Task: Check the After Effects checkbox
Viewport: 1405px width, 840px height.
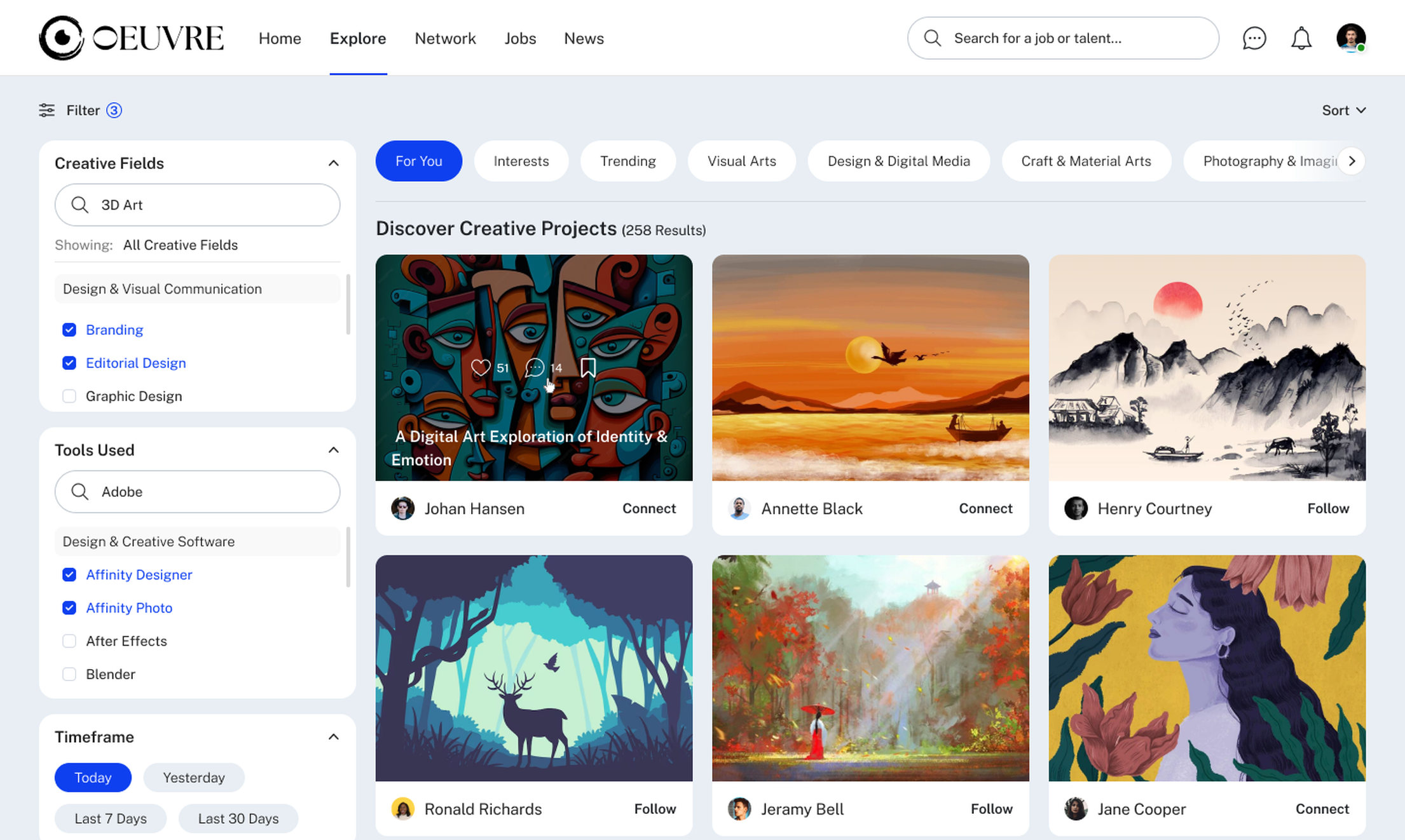Action: (x=69, y=641)
